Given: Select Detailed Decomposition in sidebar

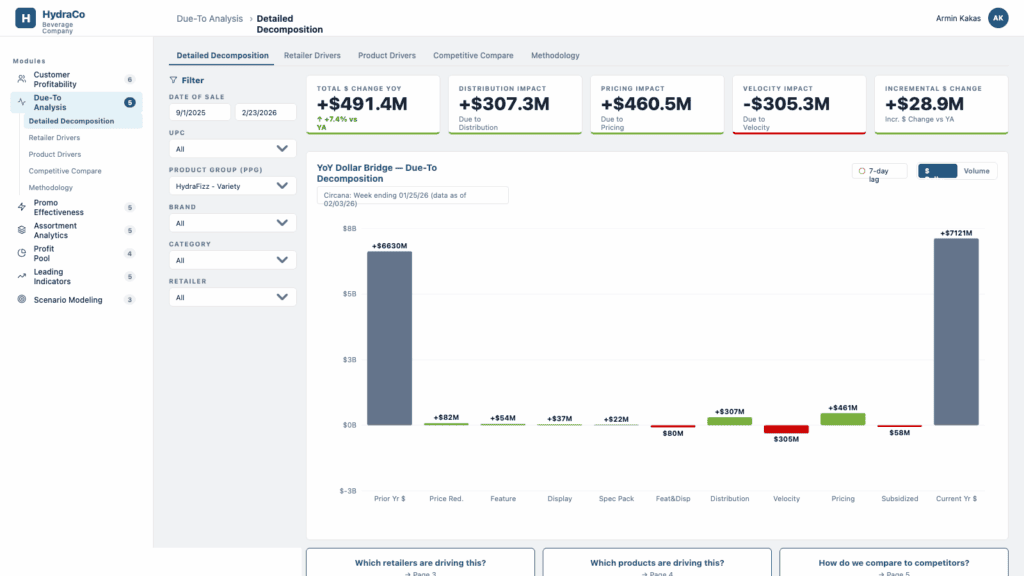Looking at the screenshot, I should point(83,121).
